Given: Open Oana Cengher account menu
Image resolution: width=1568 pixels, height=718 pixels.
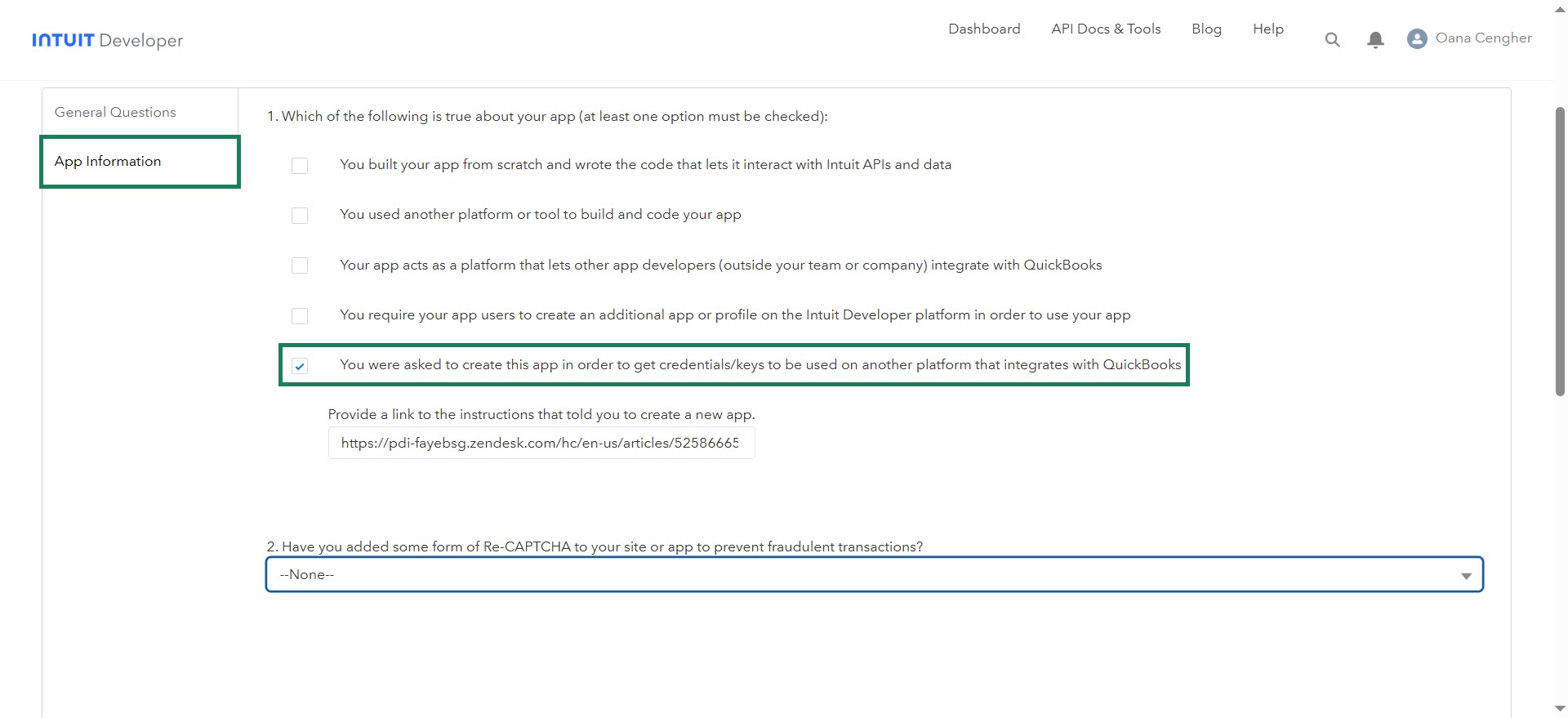Looking at the screenshot, I should (x=1483, y=38).
